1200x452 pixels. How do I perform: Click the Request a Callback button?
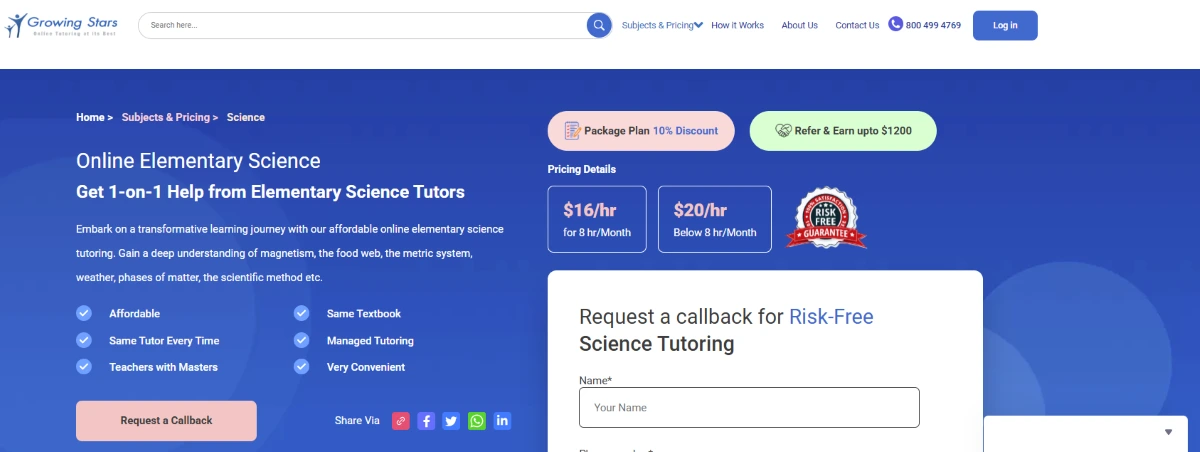[166, 421]
